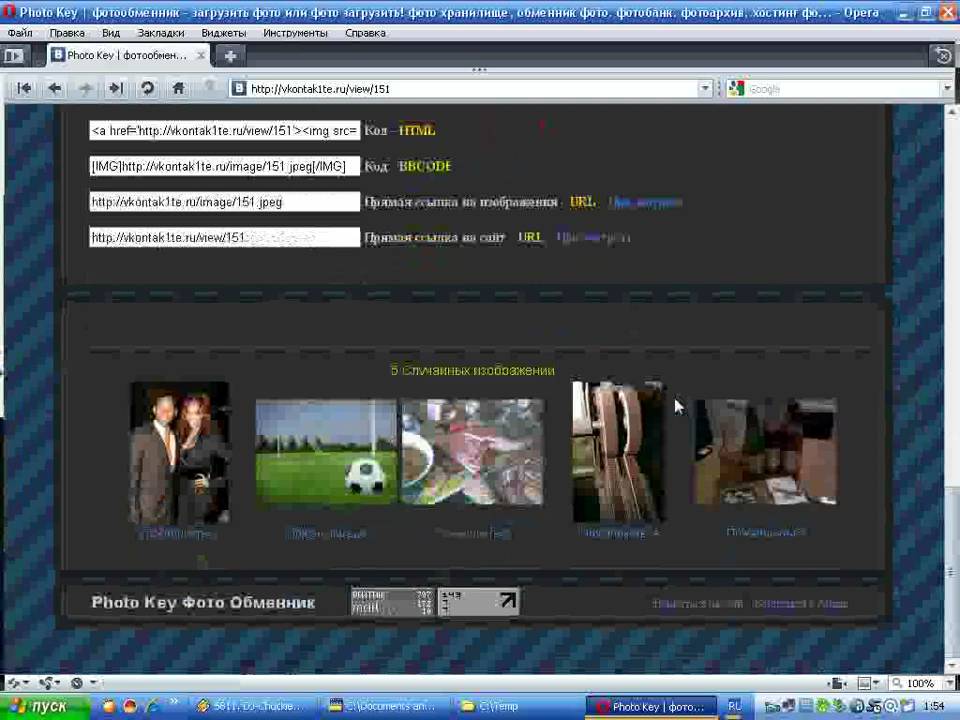Select the HTML code text field
The height and width of the screenshot is (720, 960).
tap(225, 130)
